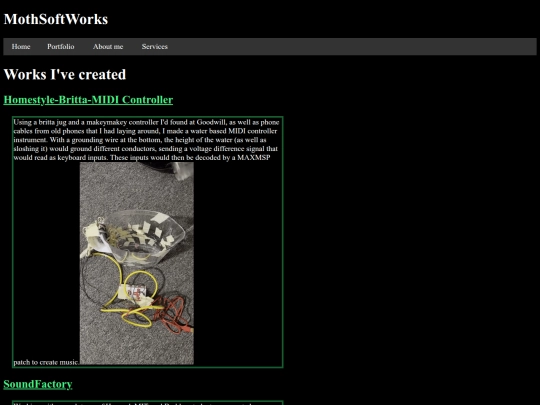The image size is (540, 405).
Task: Click the line starting 'instrument. With a grounding wire'
Action: [140, 140]
